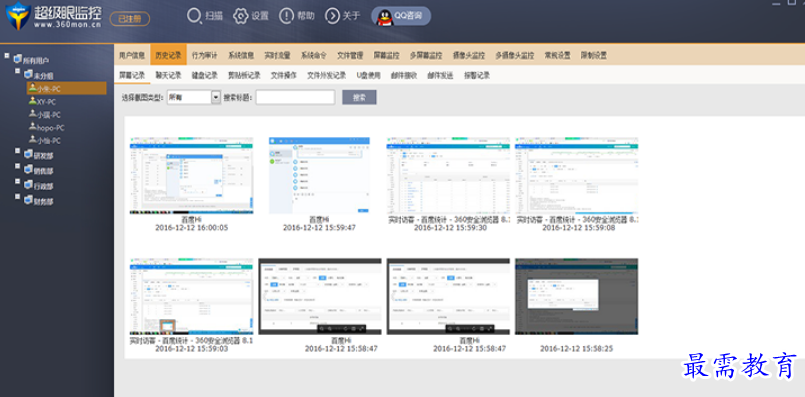The width and height of the screenshot is (805, 397).
Task: Select the highlighted first PC under 未分组
Action: click(67, 88)
